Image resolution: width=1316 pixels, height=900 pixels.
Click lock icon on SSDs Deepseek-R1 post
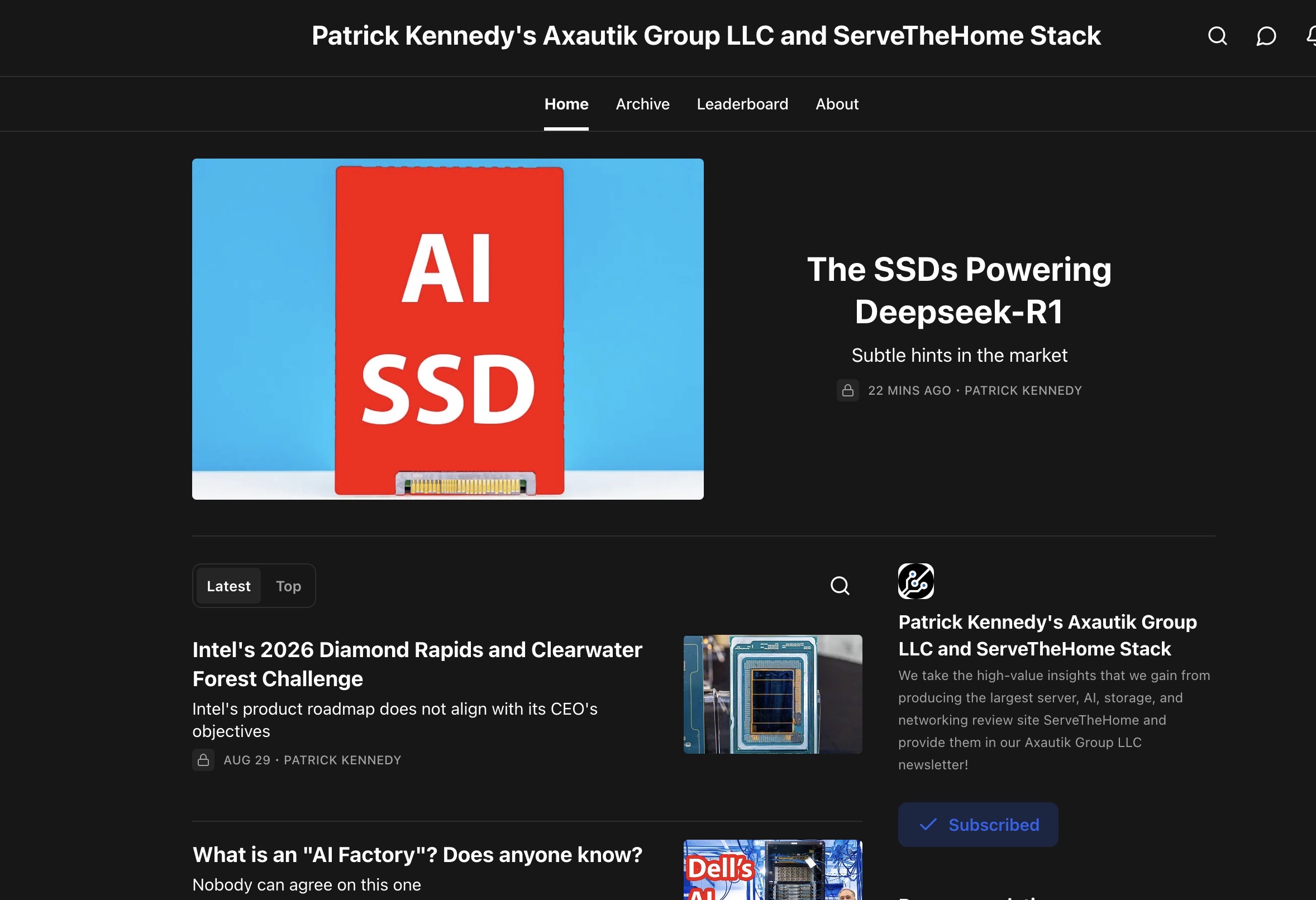[847, 391]
